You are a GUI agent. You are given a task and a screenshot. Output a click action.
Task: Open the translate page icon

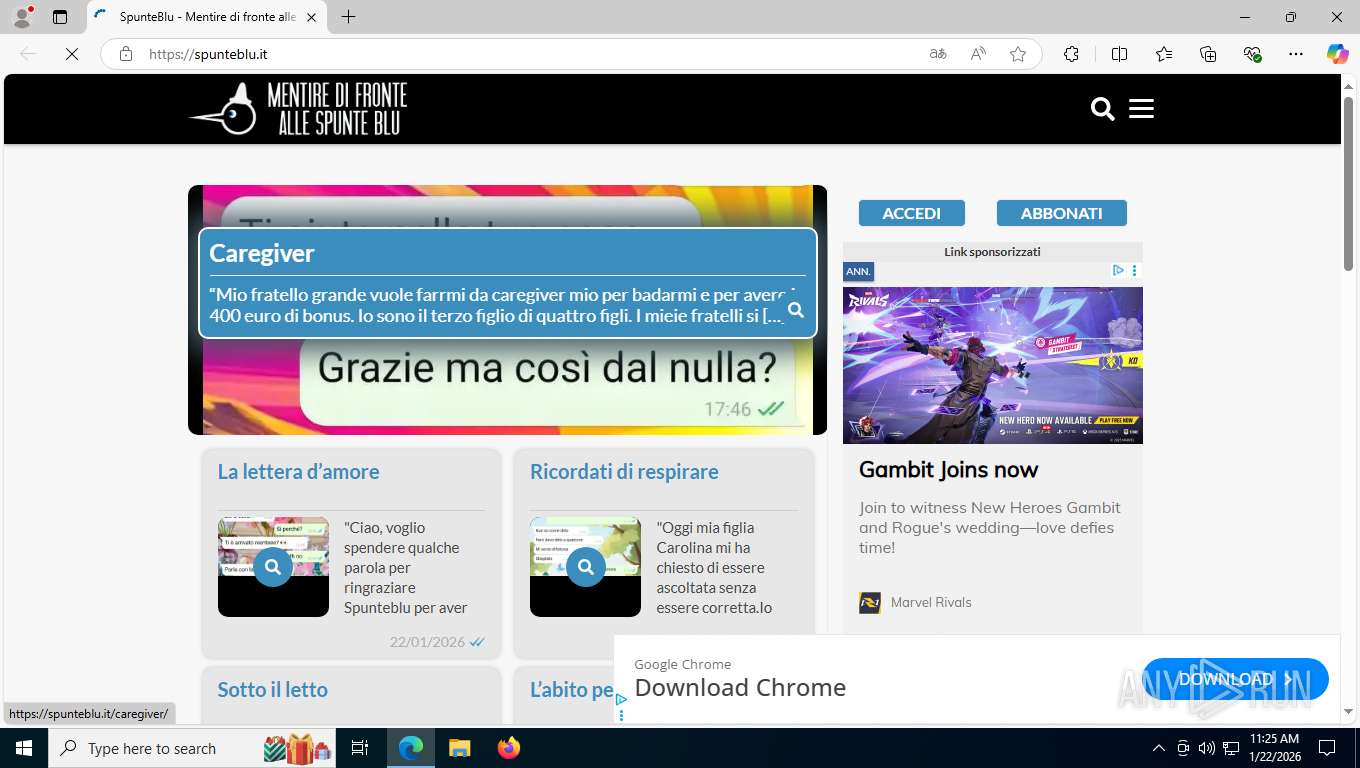[x=938, y=54]
